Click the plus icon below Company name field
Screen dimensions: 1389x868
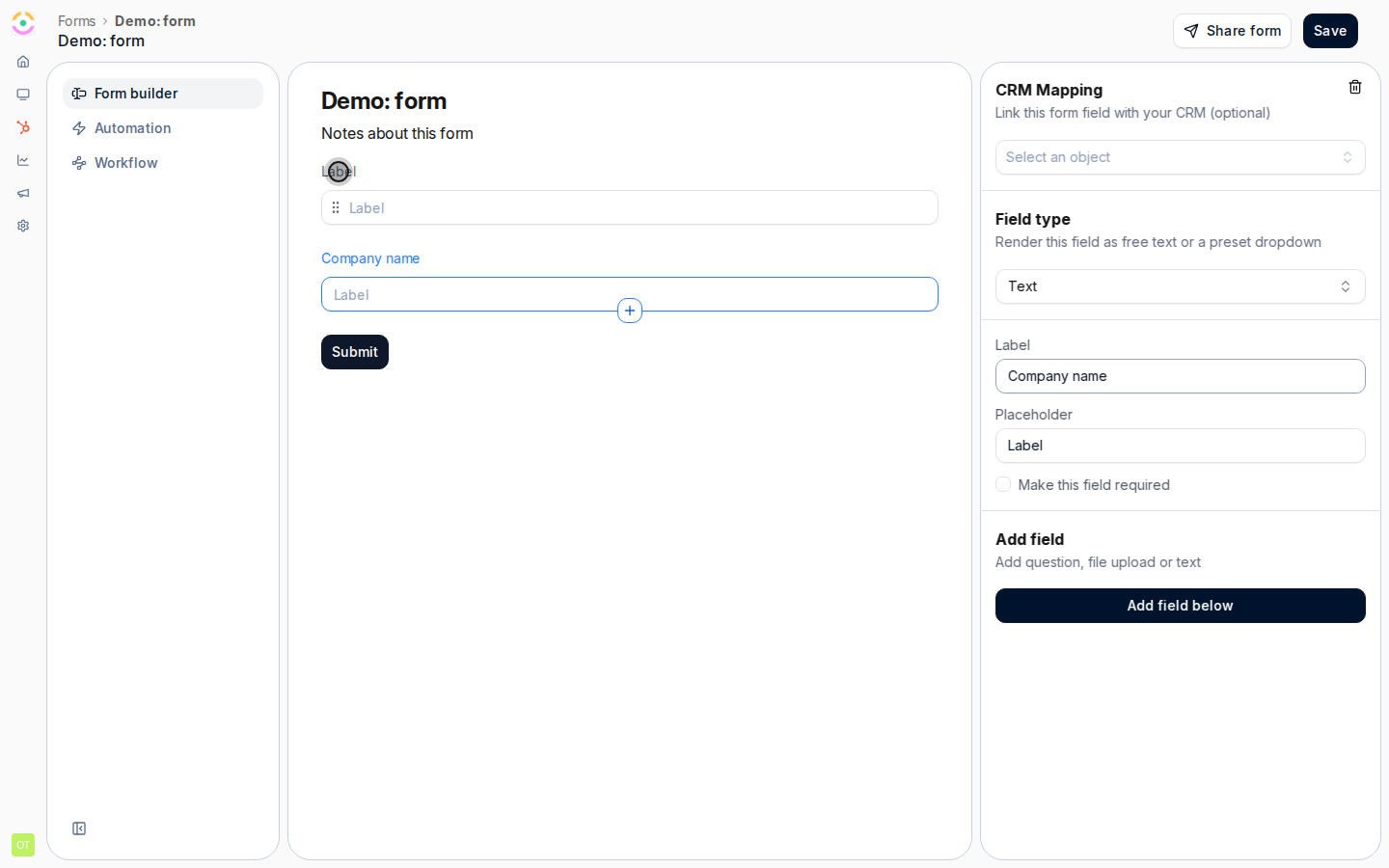tap(630, 311)
